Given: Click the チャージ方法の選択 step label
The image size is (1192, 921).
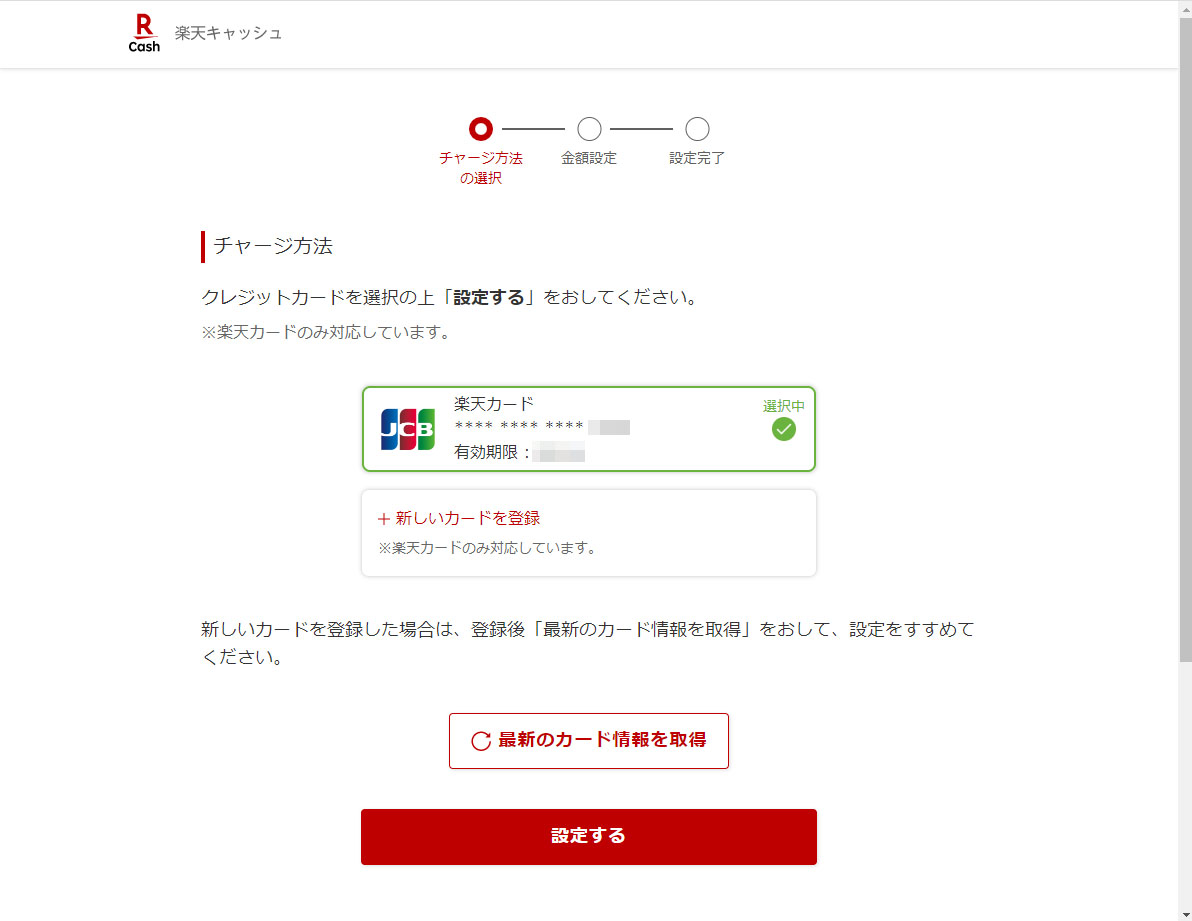Looking at the screenshot, I should 480,168.
